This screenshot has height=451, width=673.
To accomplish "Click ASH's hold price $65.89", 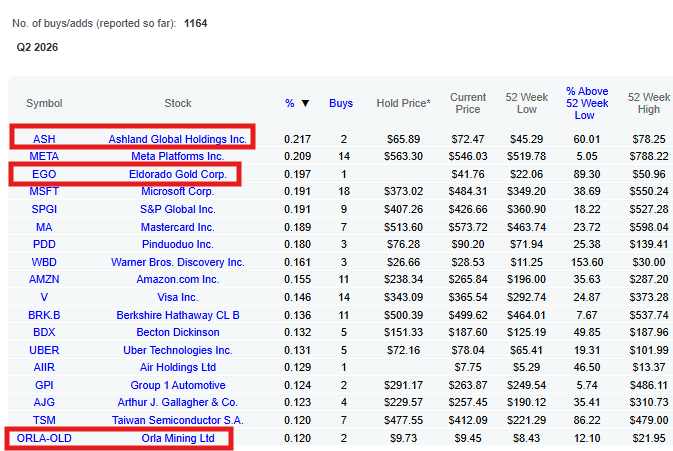I will click(x=403, y=139).
